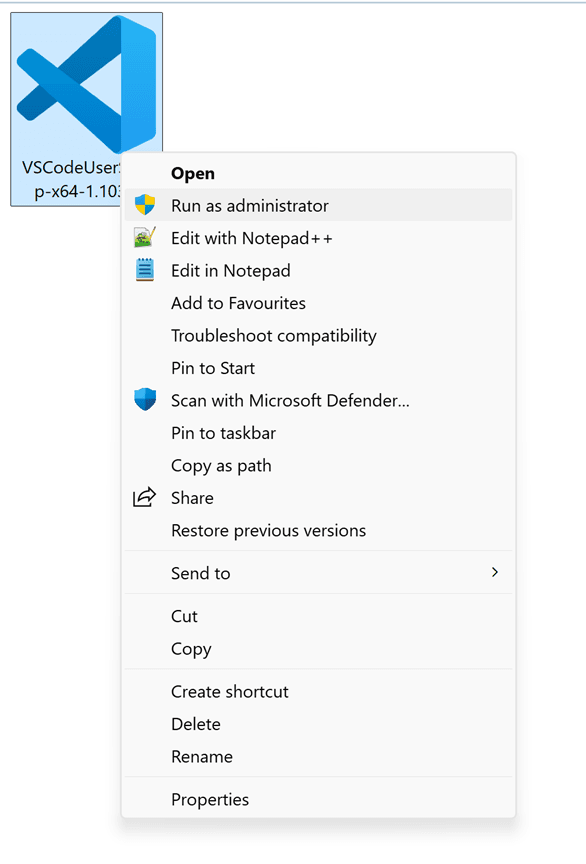This screenshot has height=864, width=586.
Task: Select Edit with Notepad++
Action: pyautogui.click(x=319, y=237)
